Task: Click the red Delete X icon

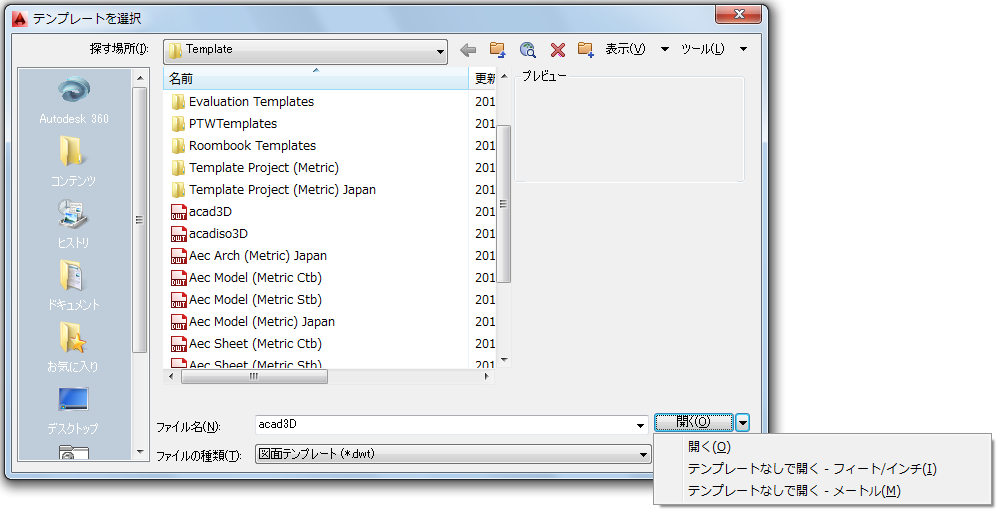Action: [557, 50]
